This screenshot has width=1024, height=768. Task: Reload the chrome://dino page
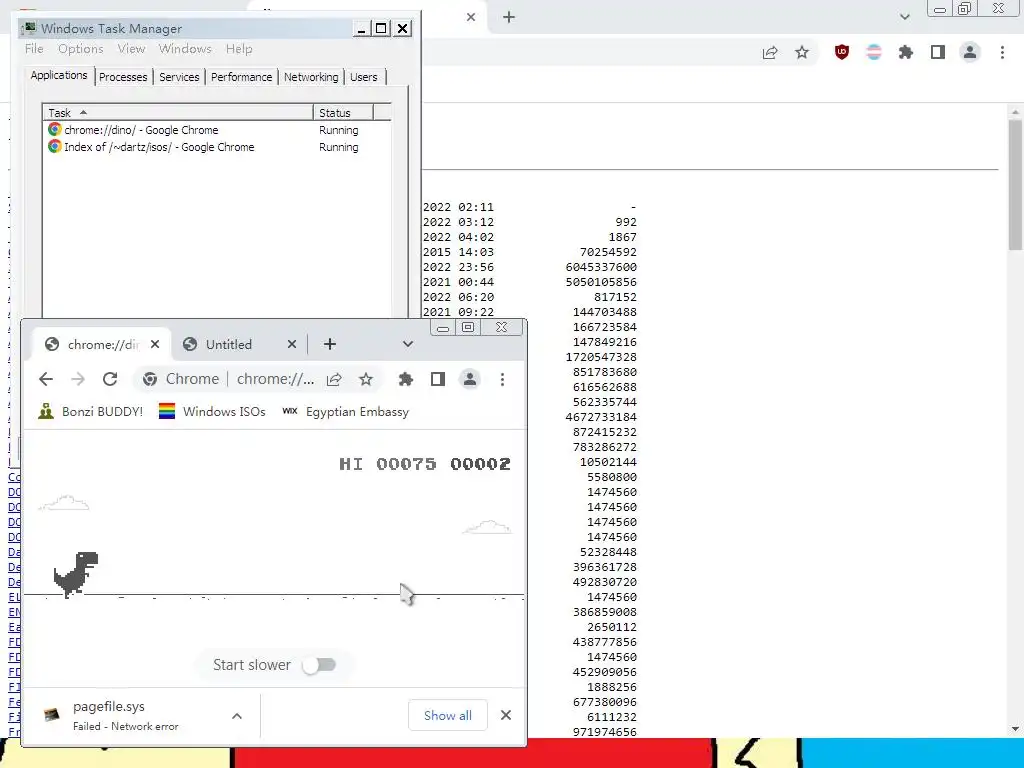pos(110,379)
